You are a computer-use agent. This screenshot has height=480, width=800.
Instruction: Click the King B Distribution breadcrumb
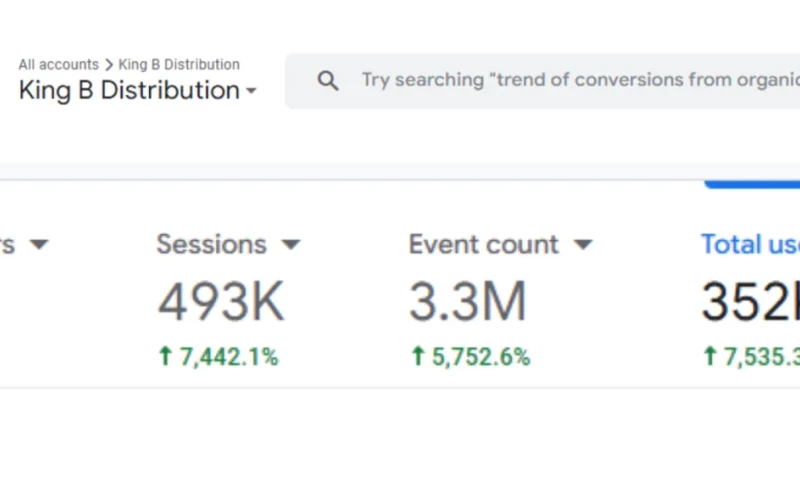(179, 65)
